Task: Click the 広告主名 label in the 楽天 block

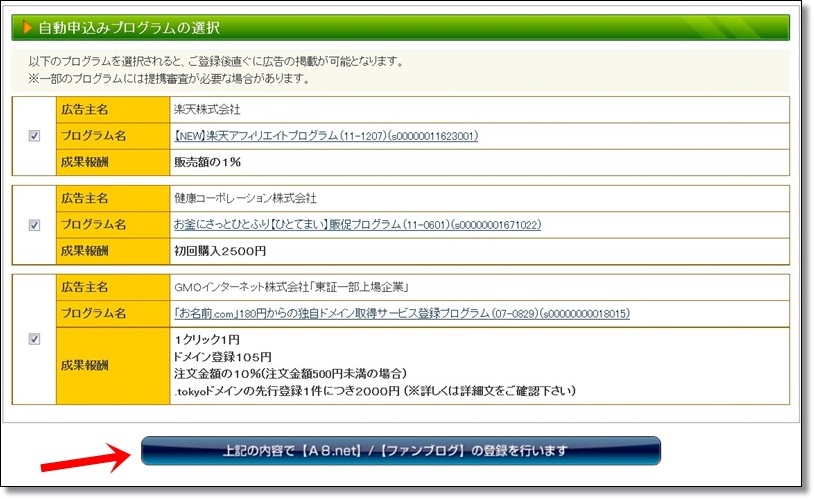Action: point(85,110)
